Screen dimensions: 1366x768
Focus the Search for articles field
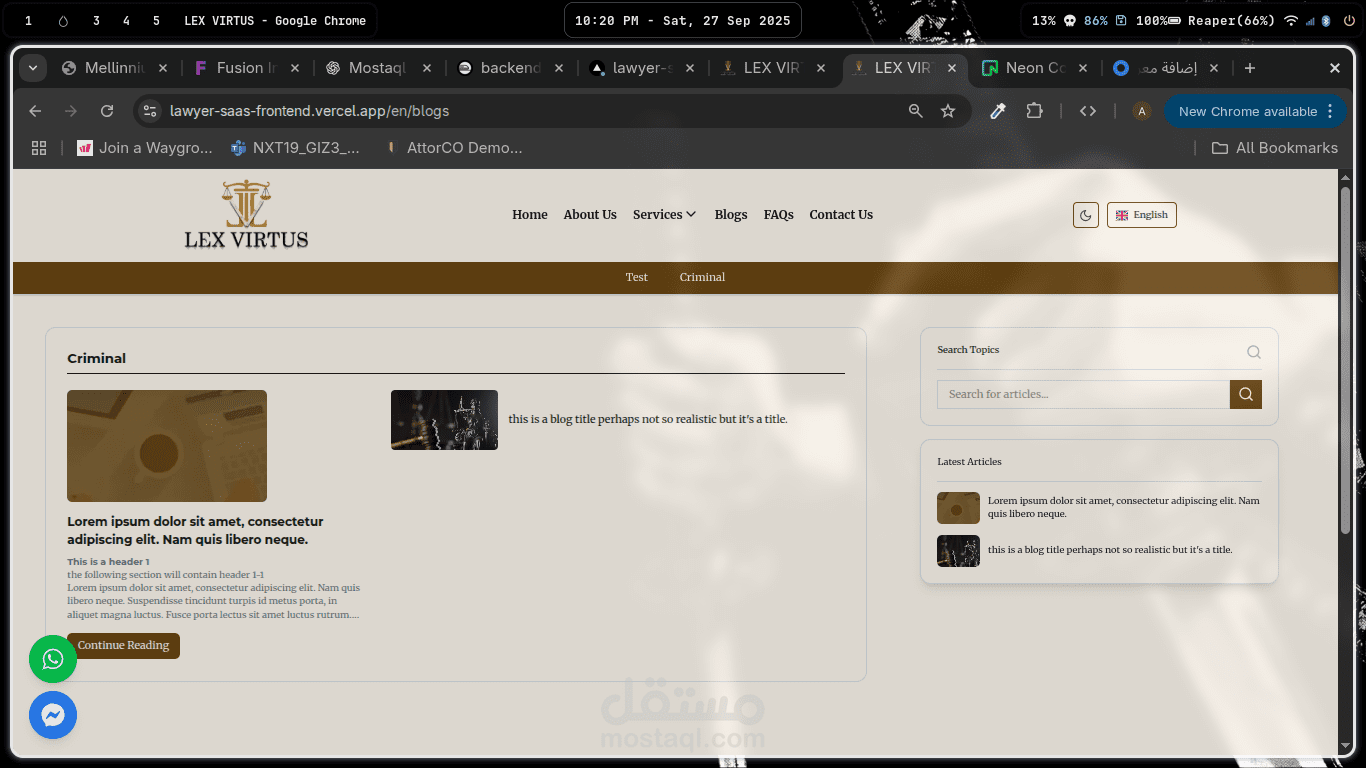point(1083,394)
